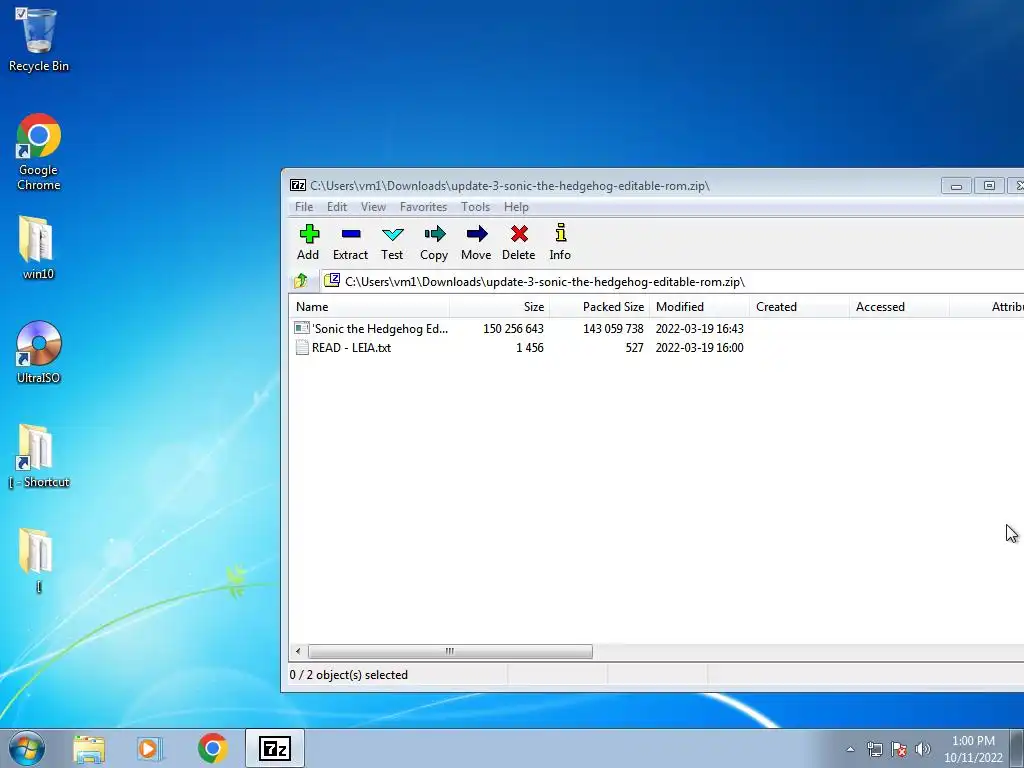Select the 'READ - LEIA.txt' file name

351,347
